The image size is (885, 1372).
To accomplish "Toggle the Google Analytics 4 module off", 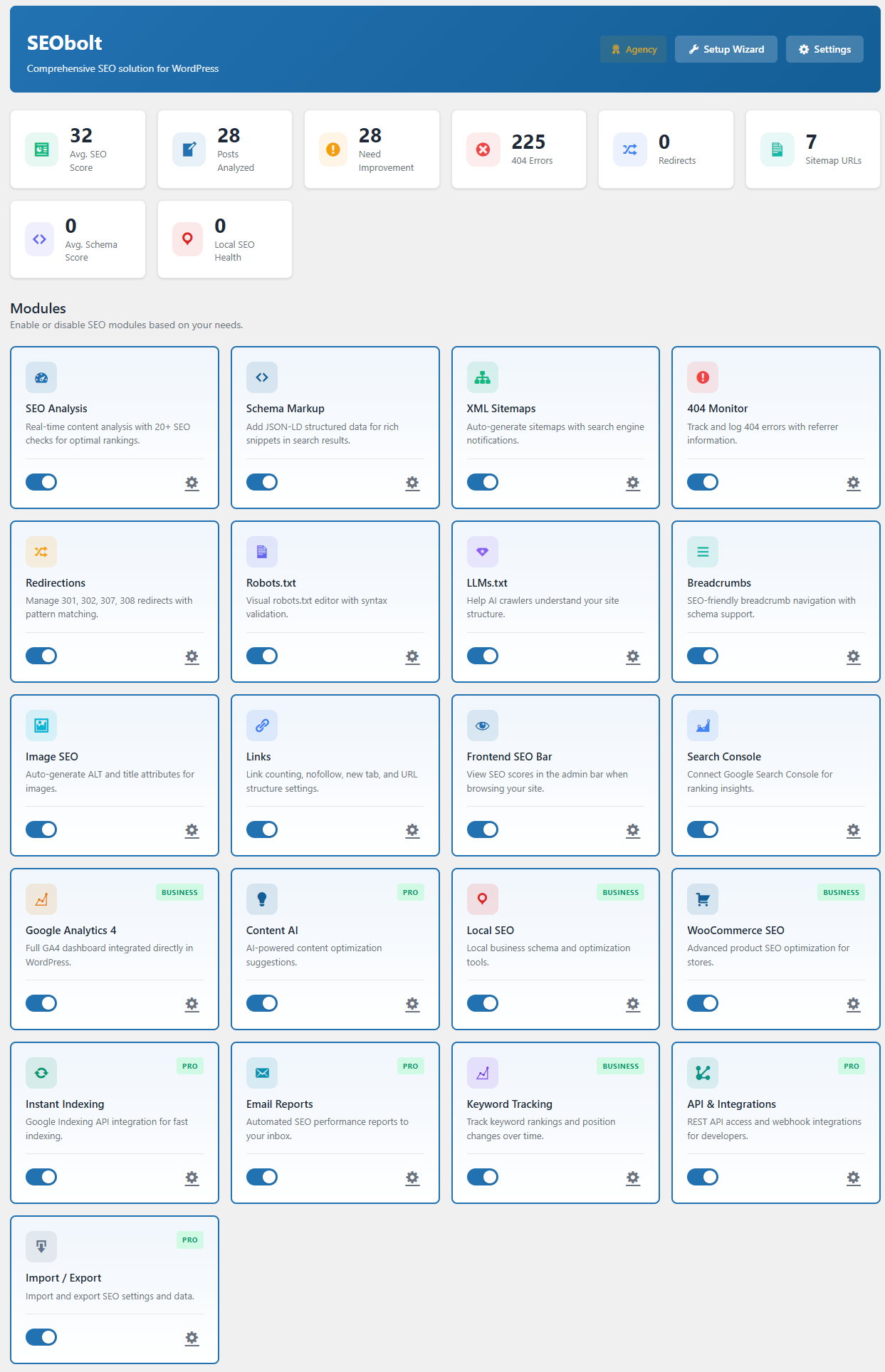I will pyautogui.click(x=41, y=1003).
